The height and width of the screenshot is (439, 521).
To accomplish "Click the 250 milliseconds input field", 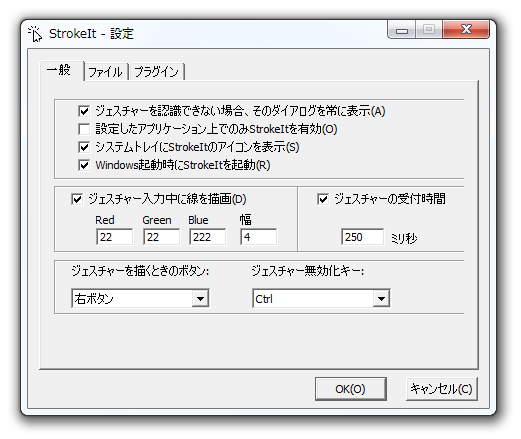I will pos(362,237).
